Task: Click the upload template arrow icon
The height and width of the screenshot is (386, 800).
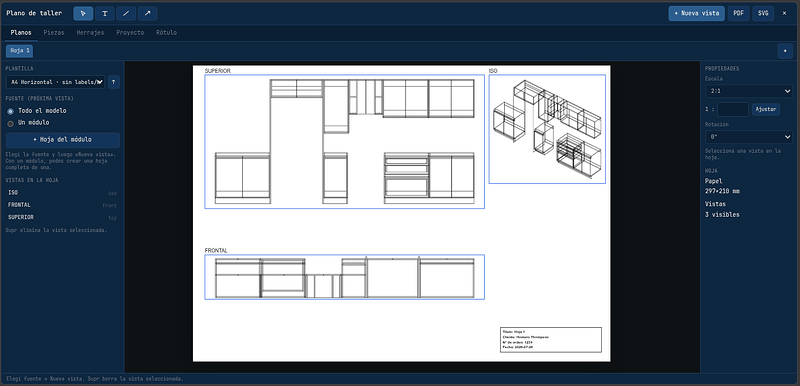Action: 114,82
